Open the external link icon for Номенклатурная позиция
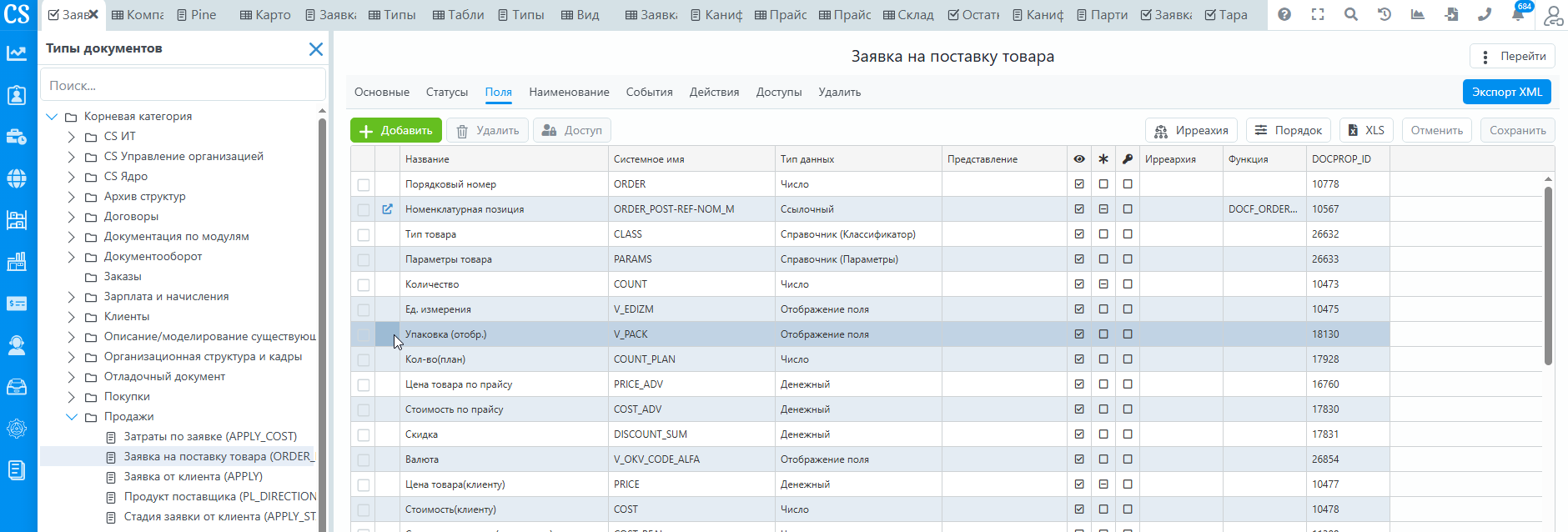This screenshot has height=532, width=1568. point(387,209)
